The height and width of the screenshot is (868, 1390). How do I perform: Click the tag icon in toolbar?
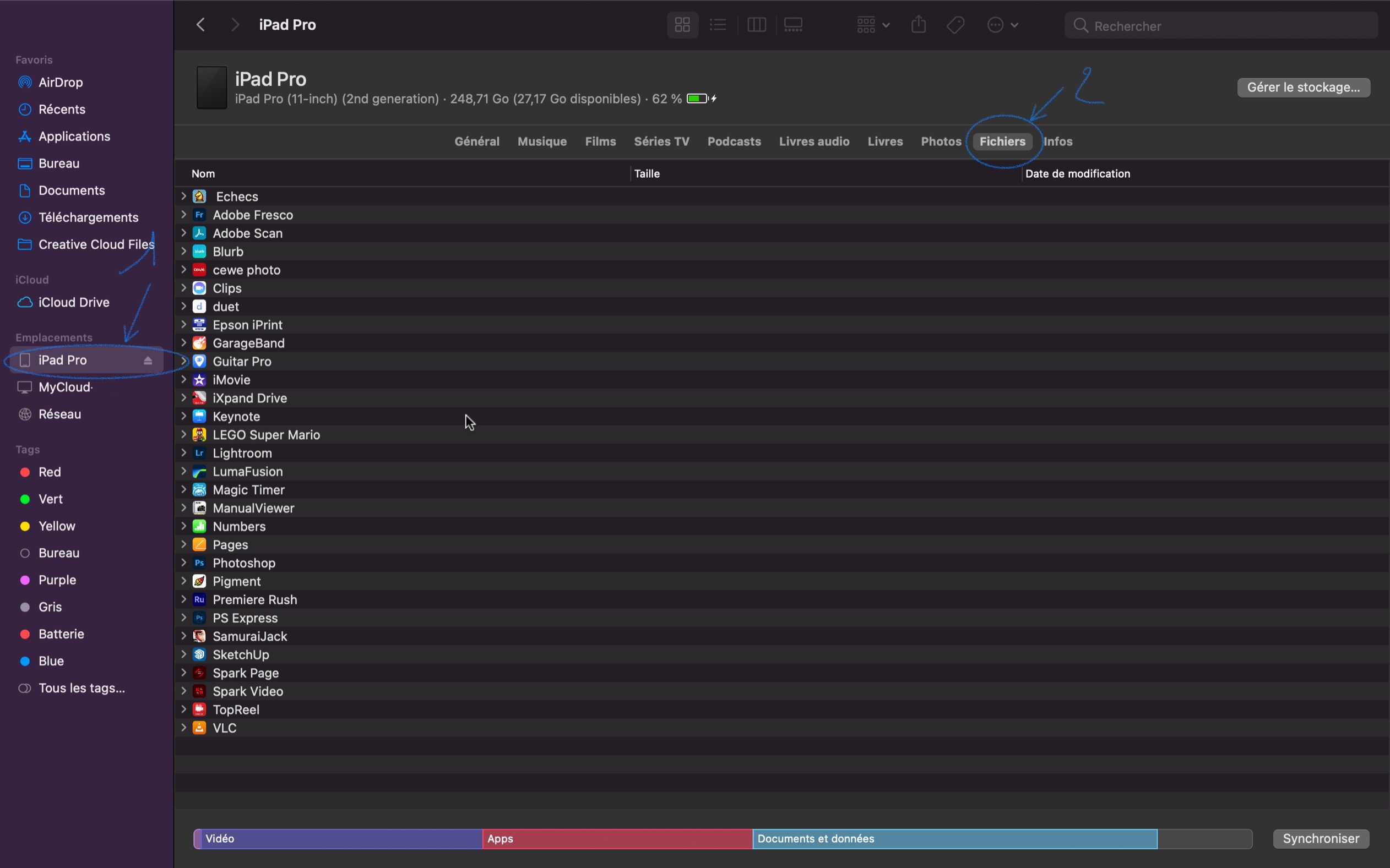[x=956, y=25]
